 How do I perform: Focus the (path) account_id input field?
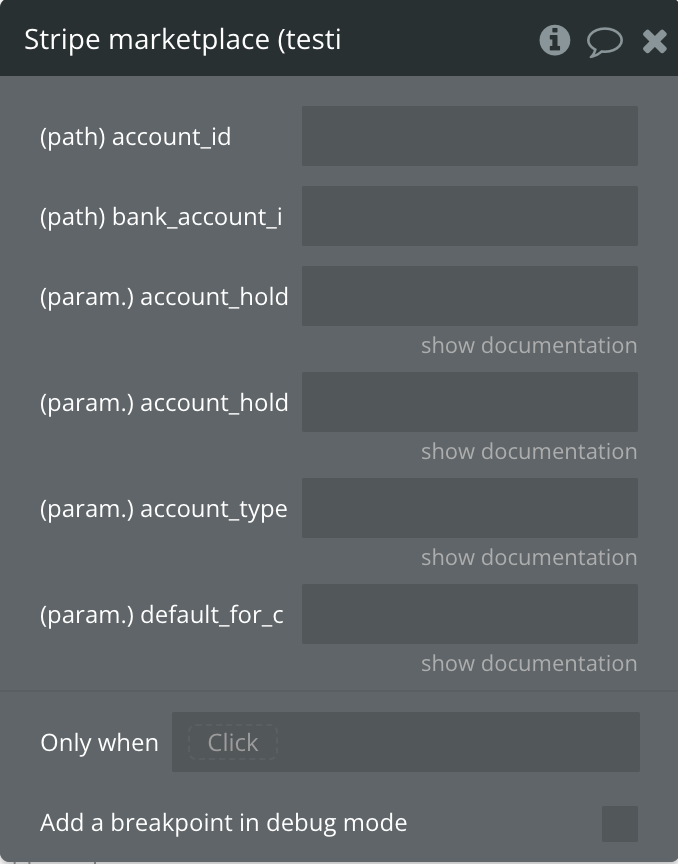tap(470, 136)
